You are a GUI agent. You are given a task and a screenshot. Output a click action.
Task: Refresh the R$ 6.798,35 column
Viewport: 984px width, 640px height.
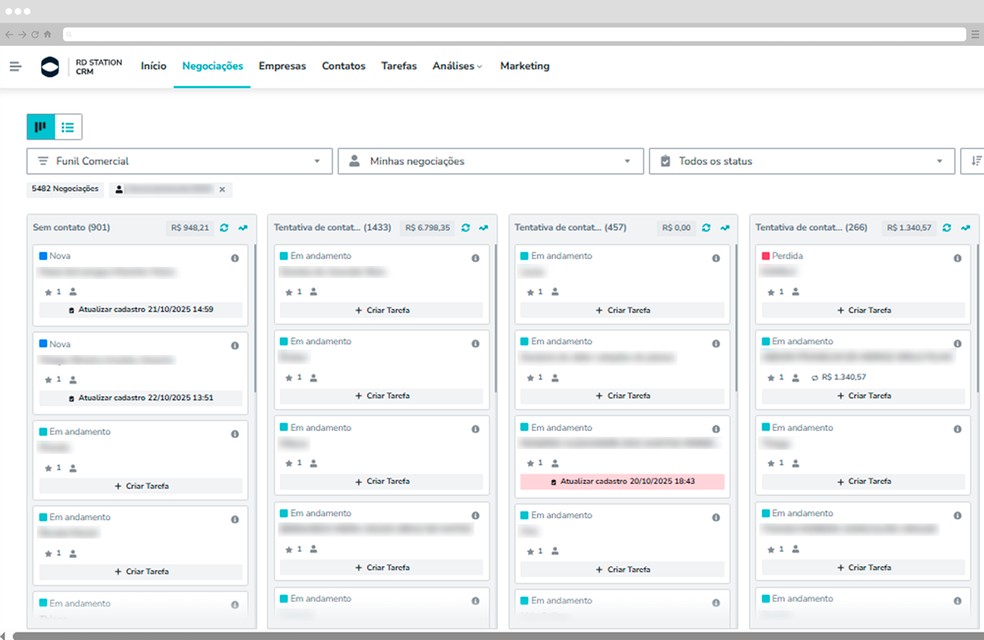point(466,228)
